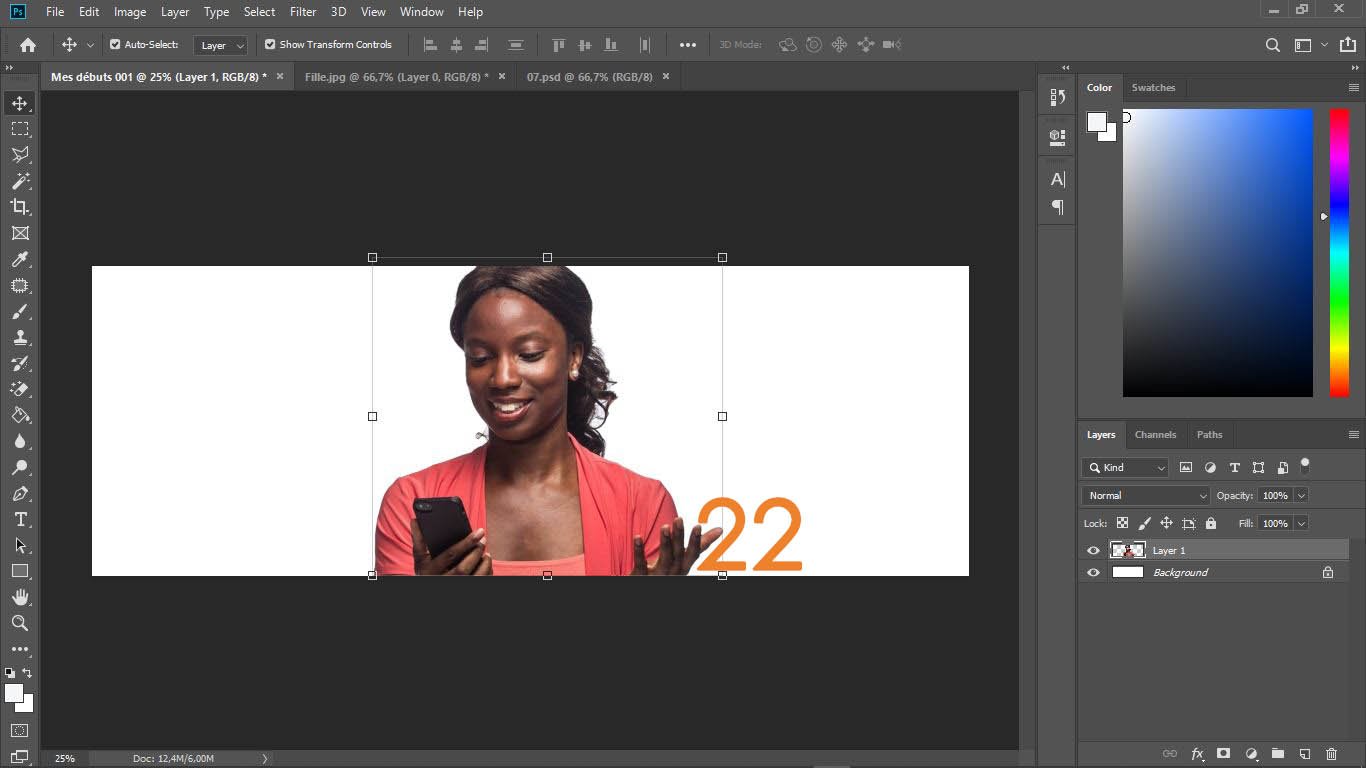1366x768 pixels.
Task: Select the Brush tool
Action: 20,311
